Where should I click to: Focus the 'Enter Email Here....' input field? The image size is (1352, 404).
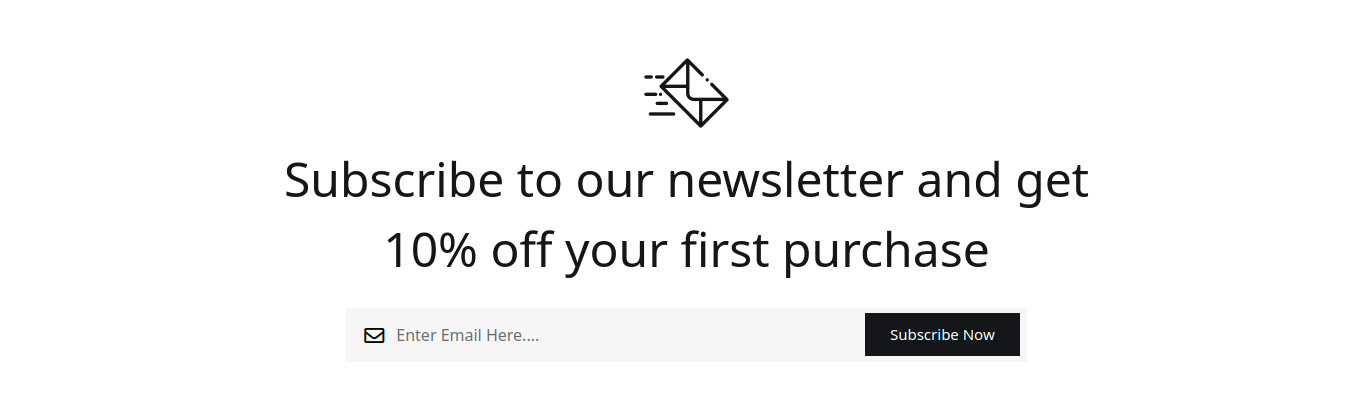[x=605, y=335]
